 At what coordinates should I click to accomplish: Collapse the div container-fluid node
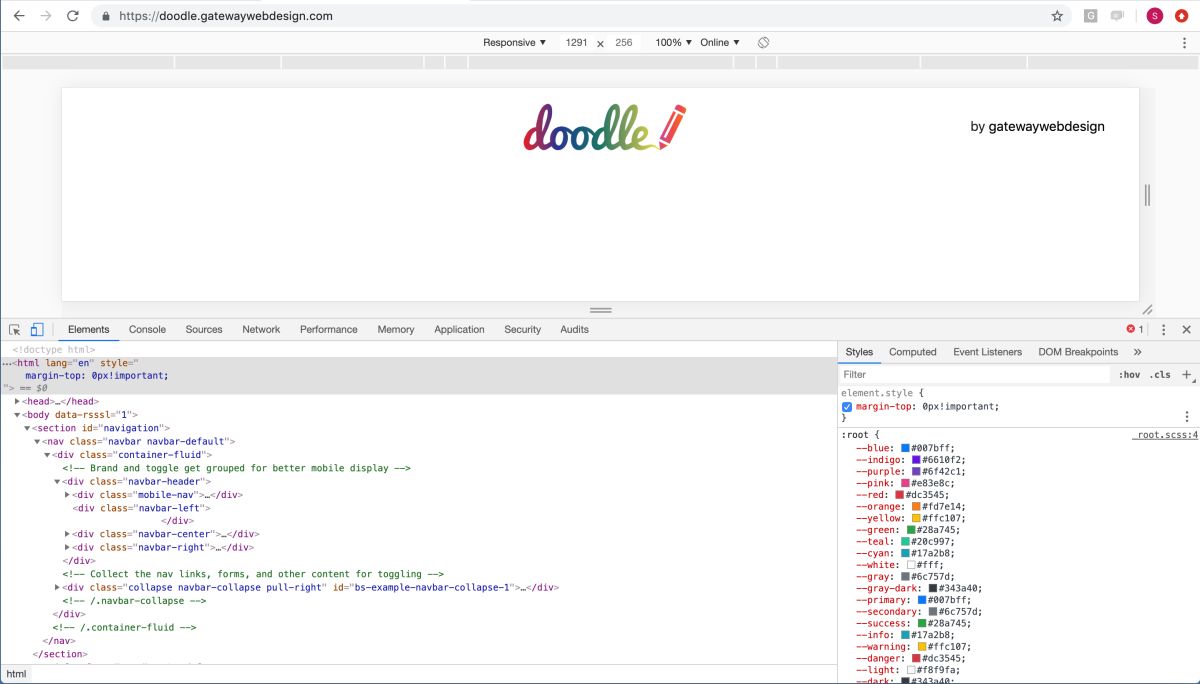48,455
